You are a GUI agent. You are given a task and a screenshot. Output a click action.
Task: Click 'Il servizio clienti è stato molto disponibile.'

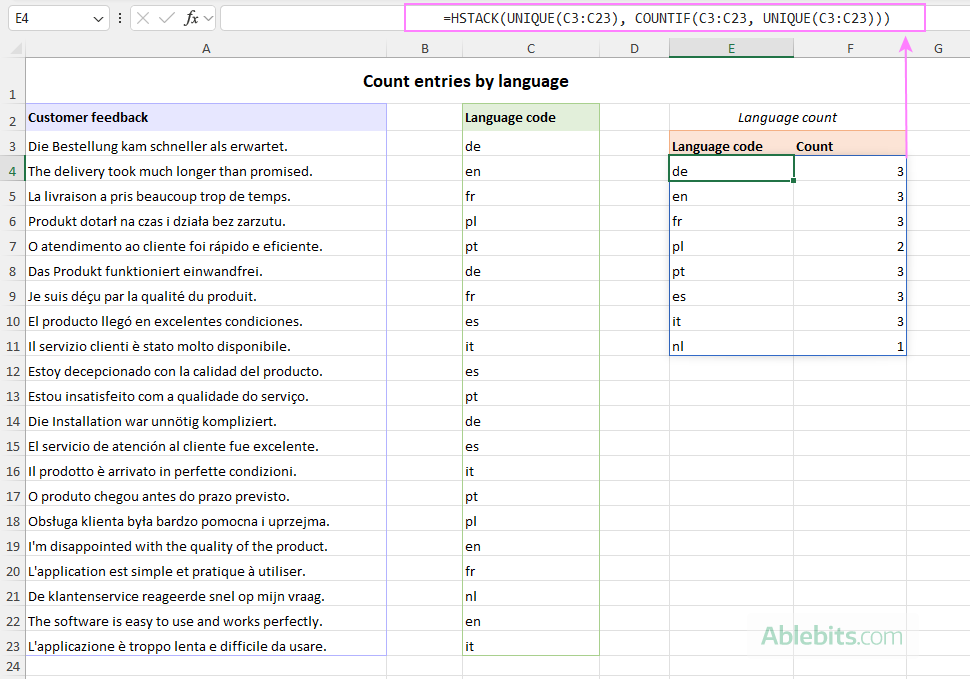(x=159, y=346)
